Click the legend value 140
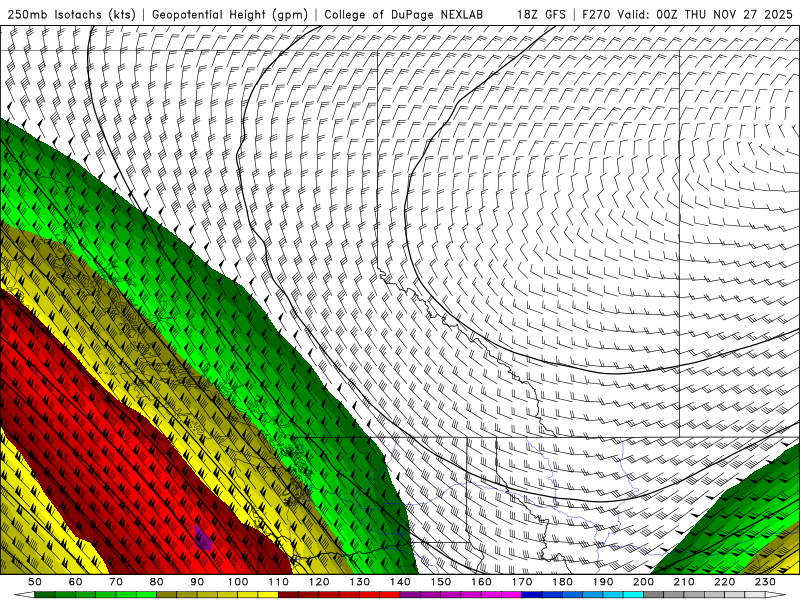 [400, 582]
